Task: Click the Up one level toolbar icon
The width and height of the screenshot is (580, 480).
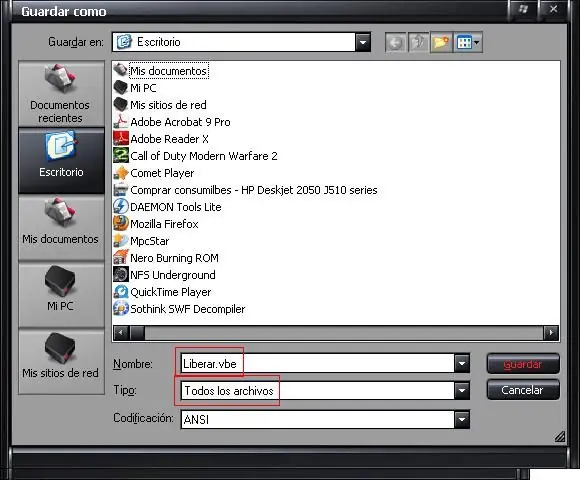Action: pos(418,43)
